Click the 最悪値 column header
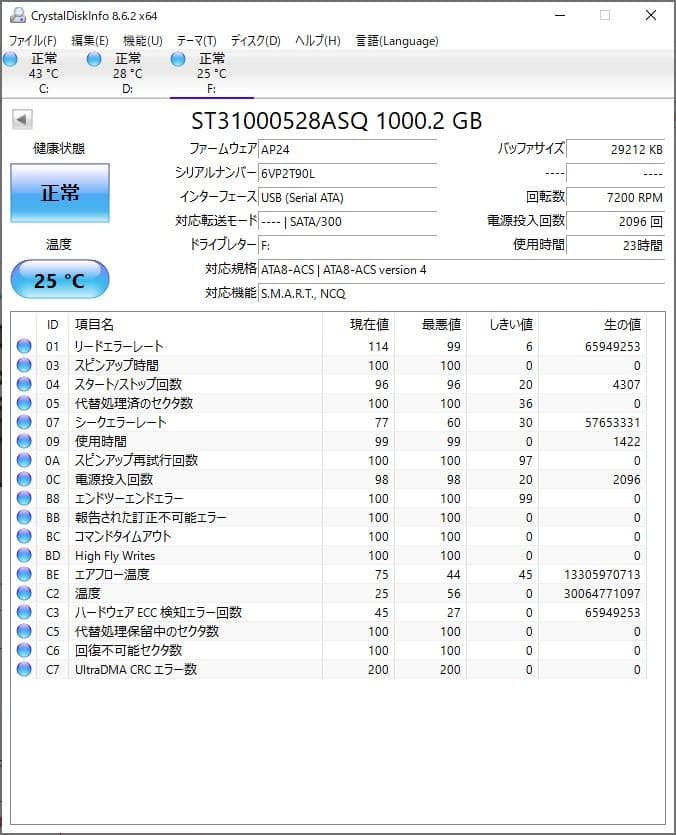This screenshot has height=835, width=676. pos(430,324)
